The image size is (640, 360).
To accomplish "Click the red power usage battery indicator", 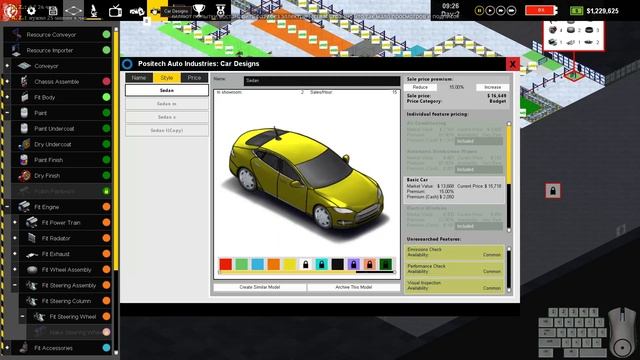I will point(541,10).
